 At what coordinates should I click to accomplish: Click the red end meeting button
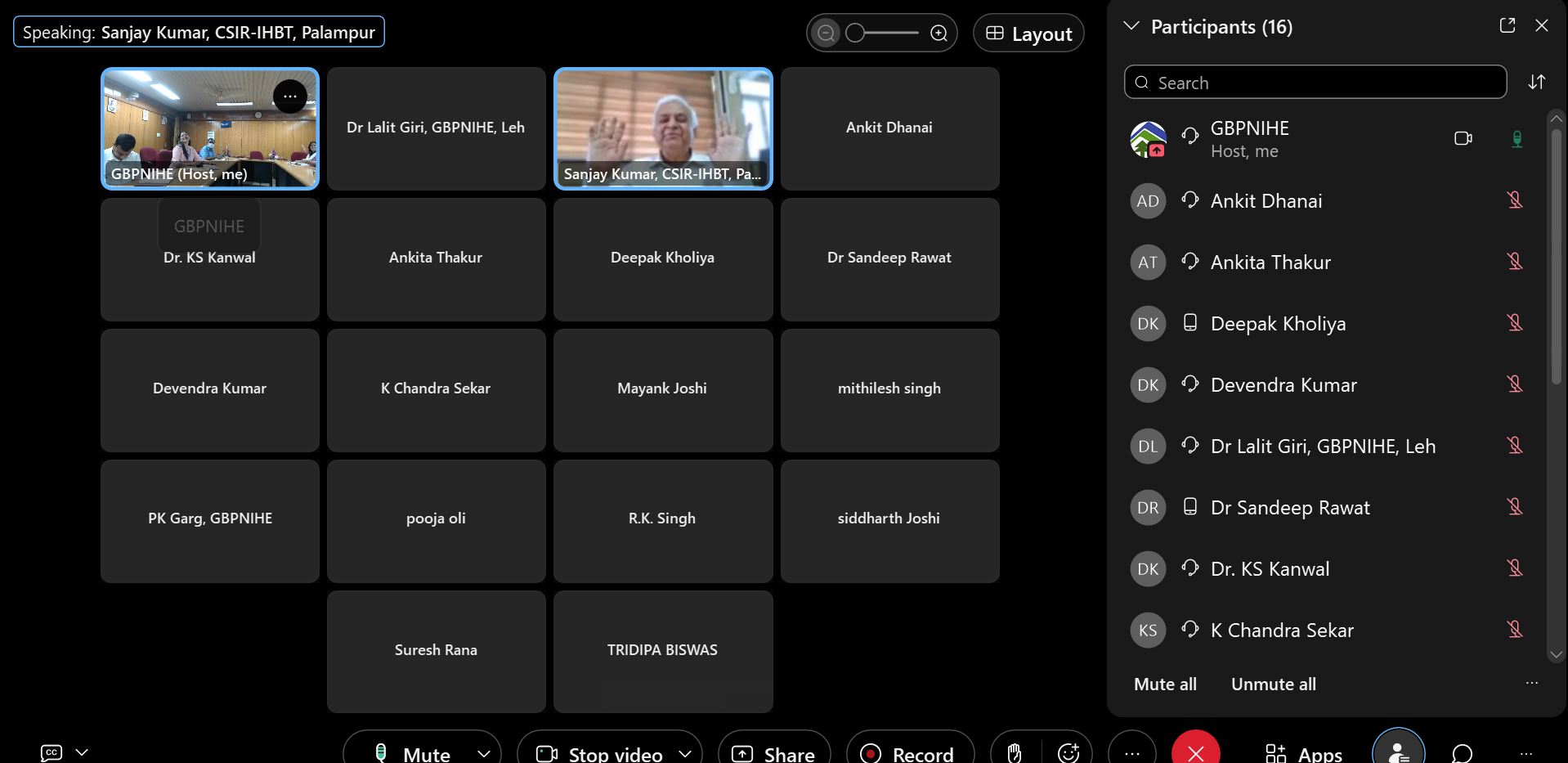coord(1195,752)
